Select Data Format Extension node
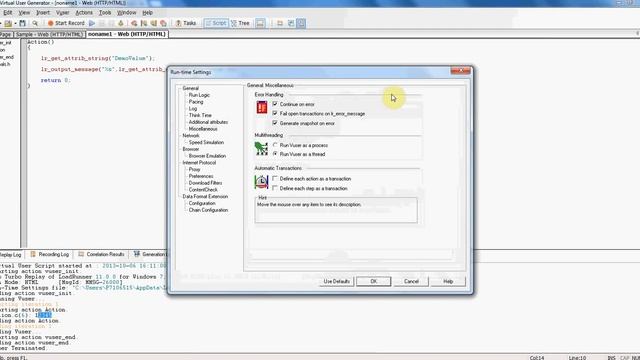The width and height of the screenshot is (640, 360). tap(205, 196)
